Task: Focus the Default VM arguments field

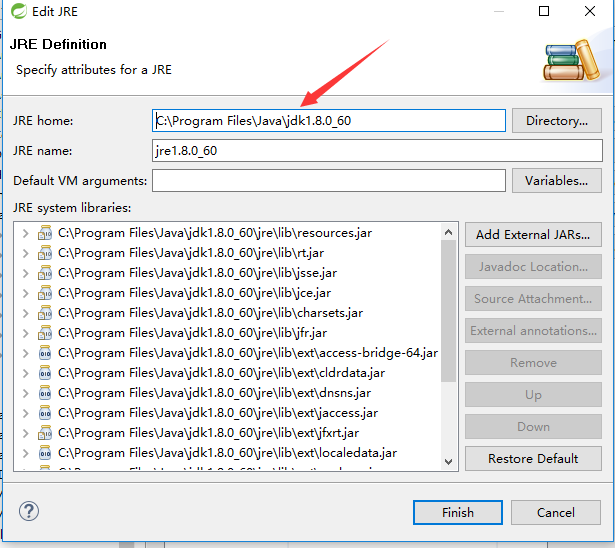Action: [329, 180]
